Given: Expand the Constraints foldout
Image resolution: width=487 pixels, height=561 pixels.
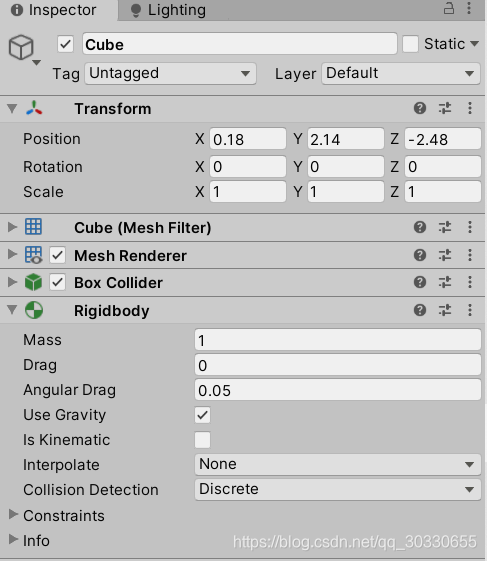Looking at the screenshot, I should pos(13,514).
